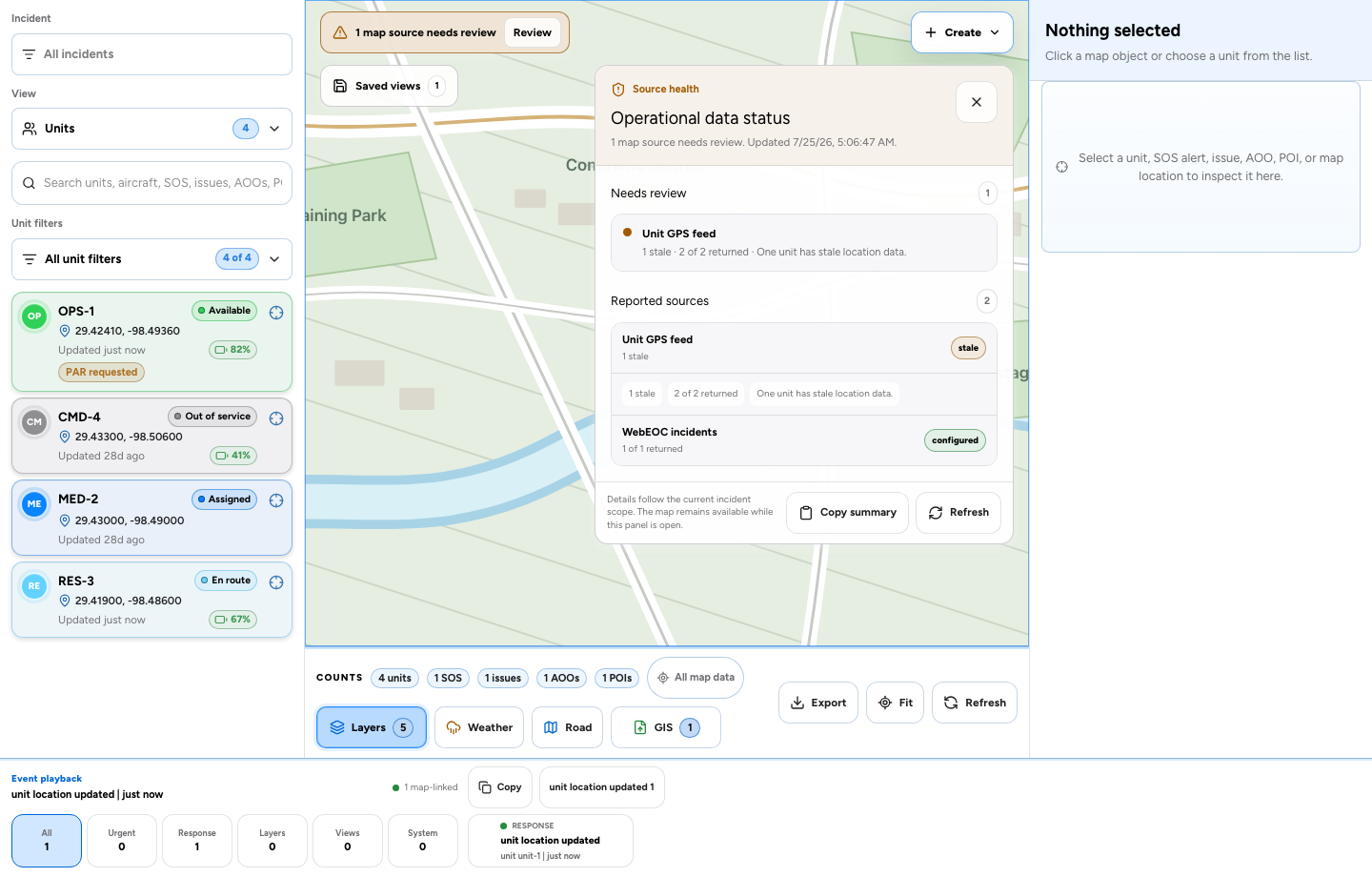
Task: Close the Operational data status panel
Action: click(x=977, y=102)
